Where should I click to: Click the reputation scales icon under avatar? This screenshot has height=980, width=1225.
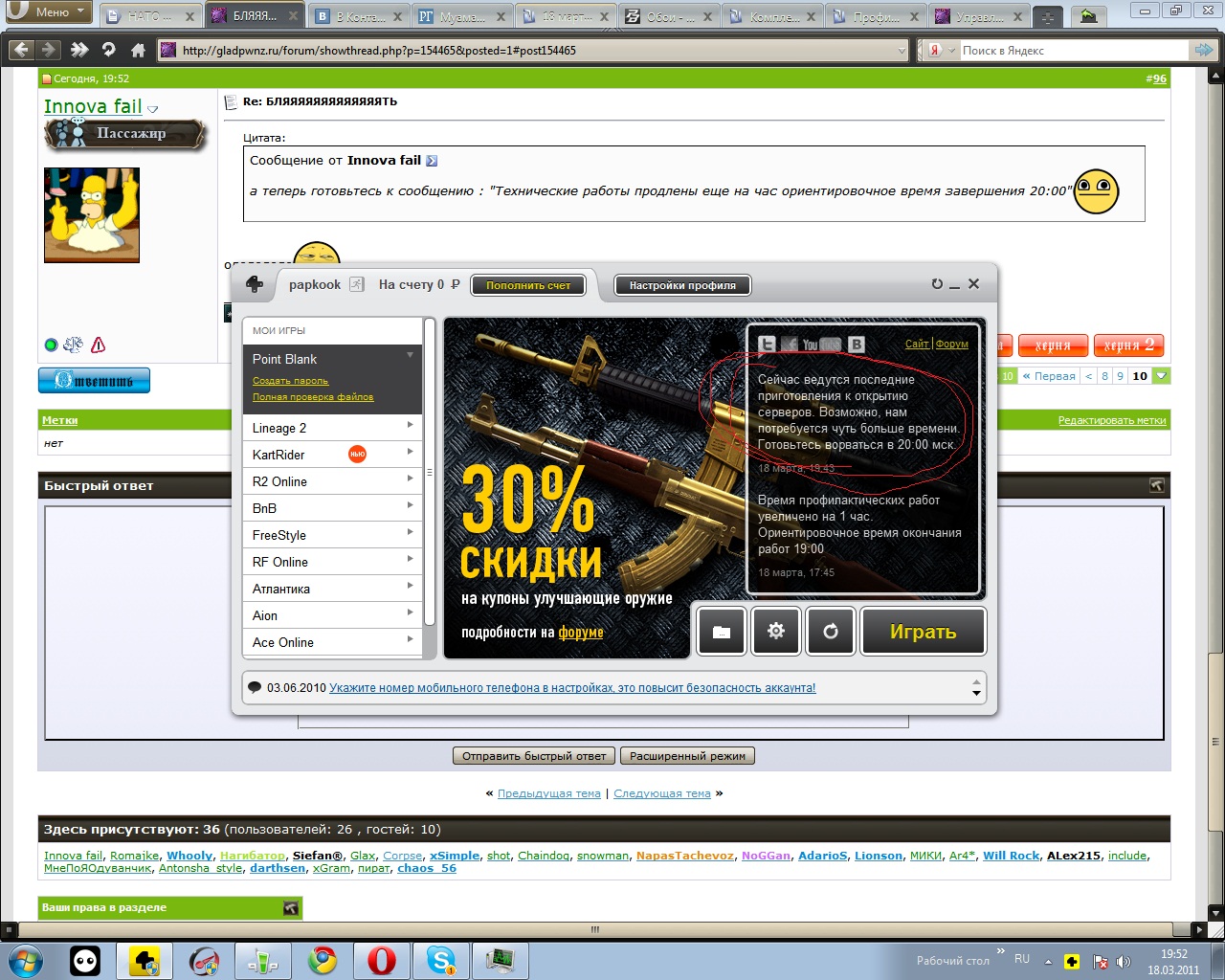tap(74, 345)
